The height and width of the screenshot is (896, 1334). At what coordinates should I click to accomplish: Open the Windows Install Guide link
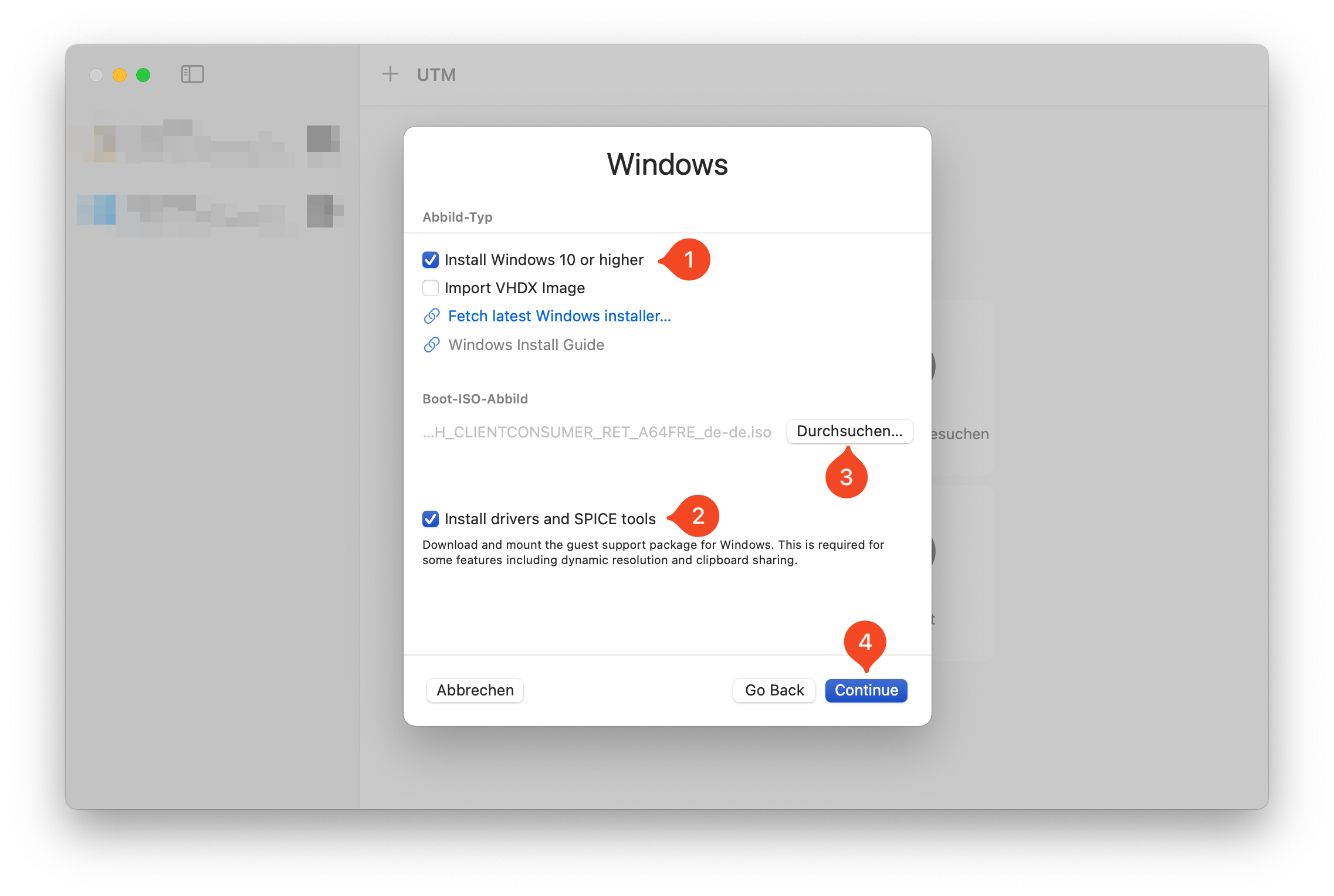526,345
